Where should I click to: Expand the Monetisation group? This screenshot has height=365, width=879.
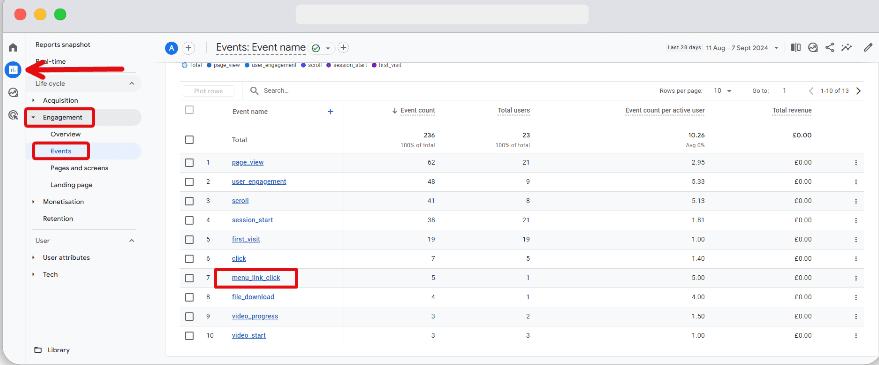click(34, 202)
